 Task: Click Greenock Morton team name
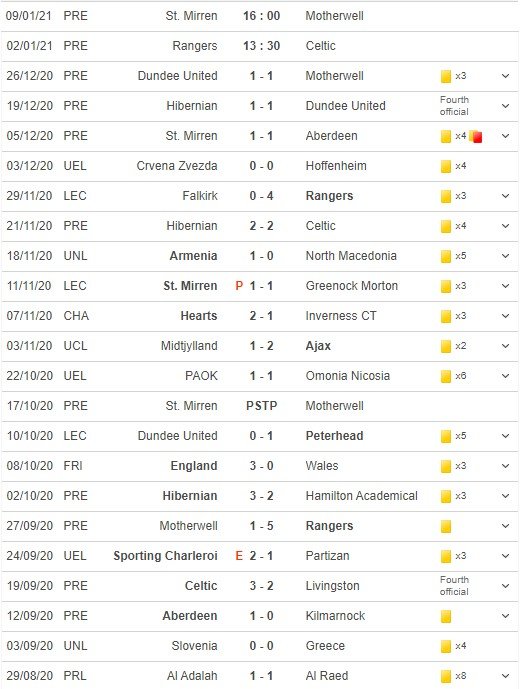[352, 286]
